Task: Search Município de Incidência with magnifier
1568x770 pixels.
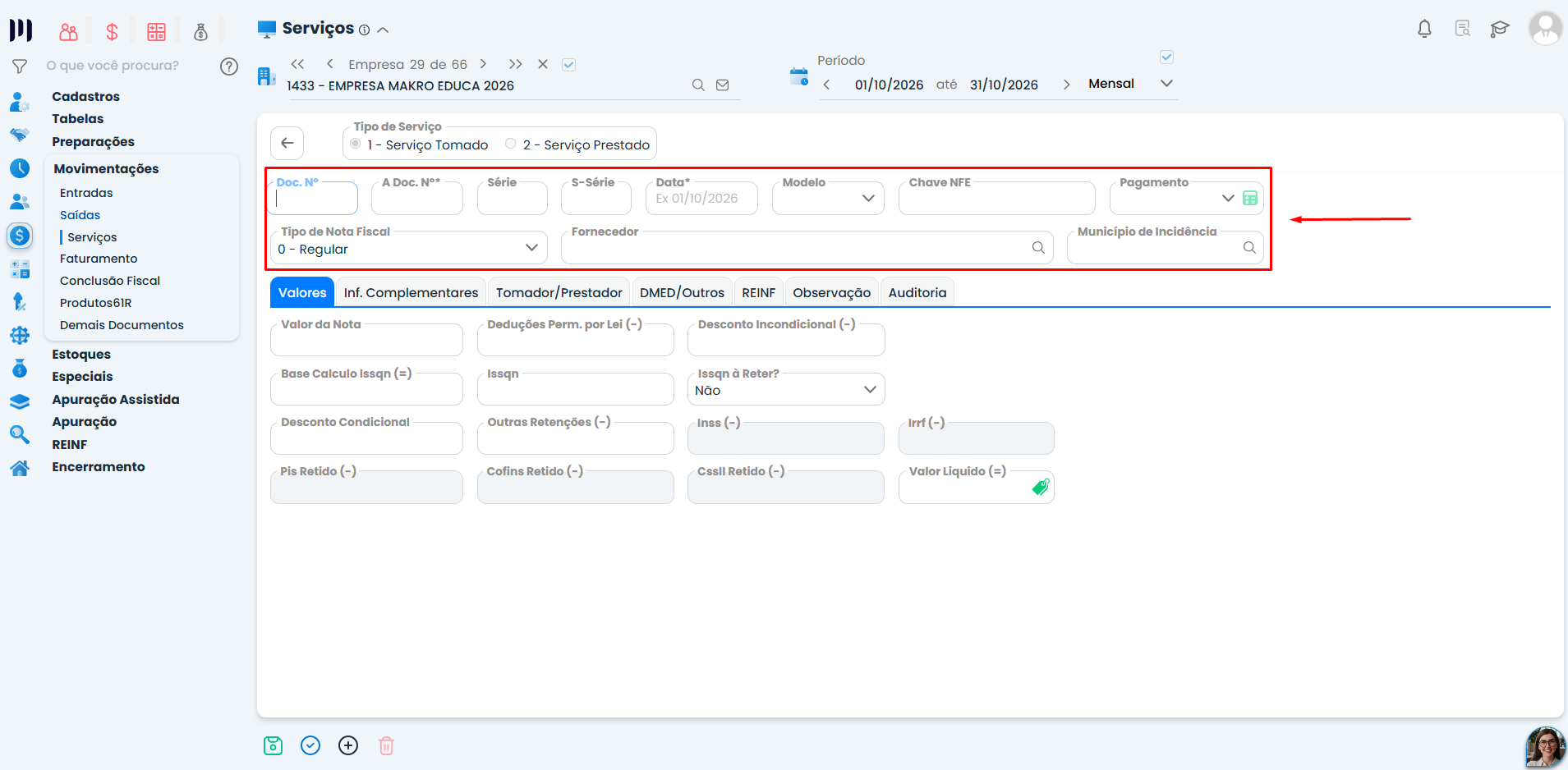Action: point(1249,247)
